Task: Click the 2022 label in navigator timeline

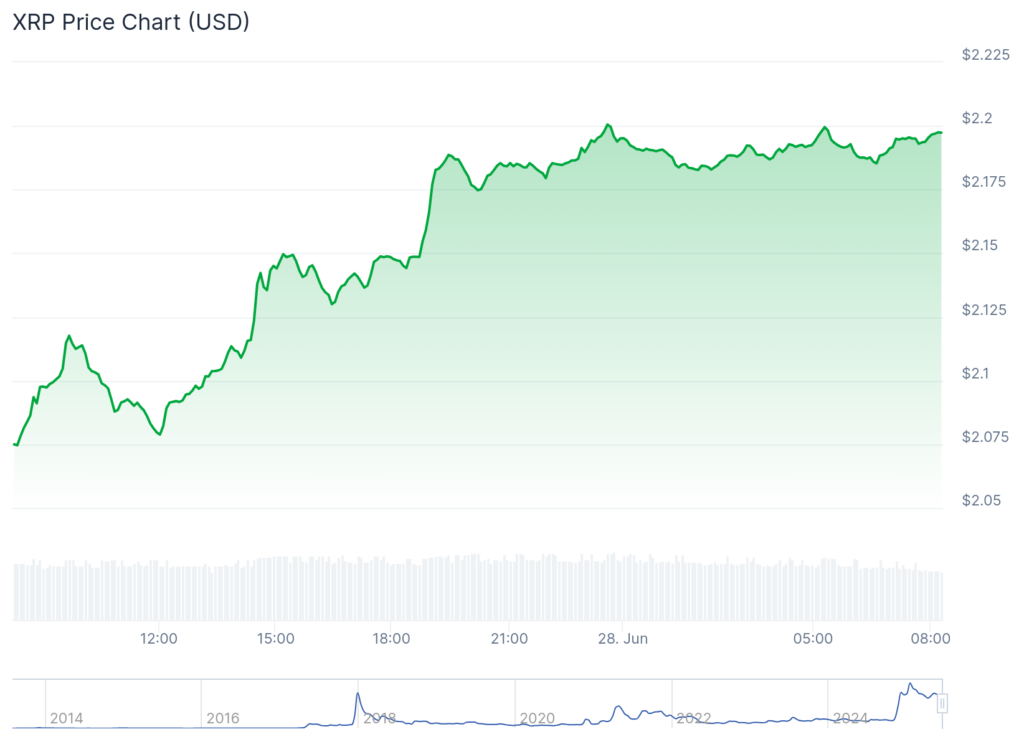Action: coord(694,718)
